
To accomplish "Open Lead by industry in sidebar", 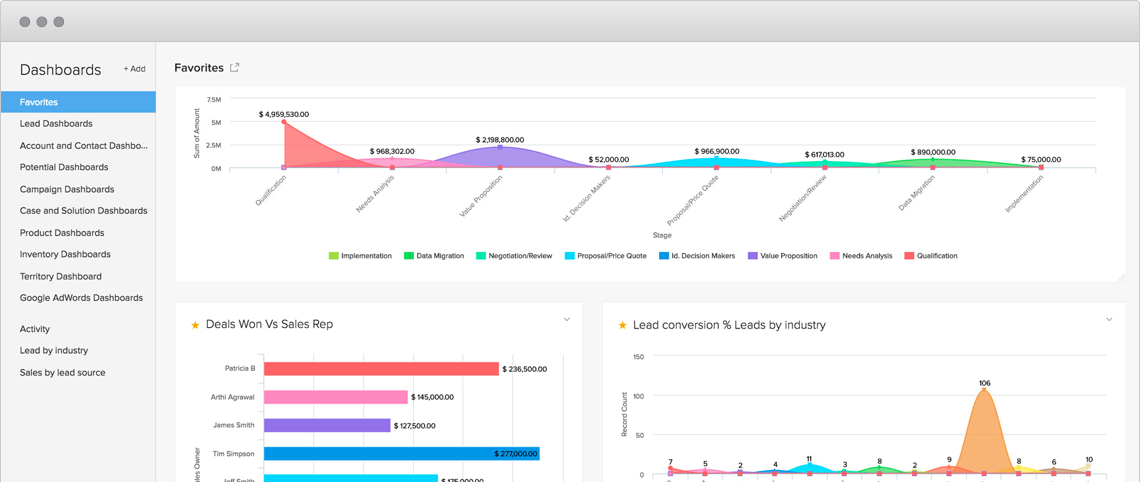I will click(x=54, y=350).
